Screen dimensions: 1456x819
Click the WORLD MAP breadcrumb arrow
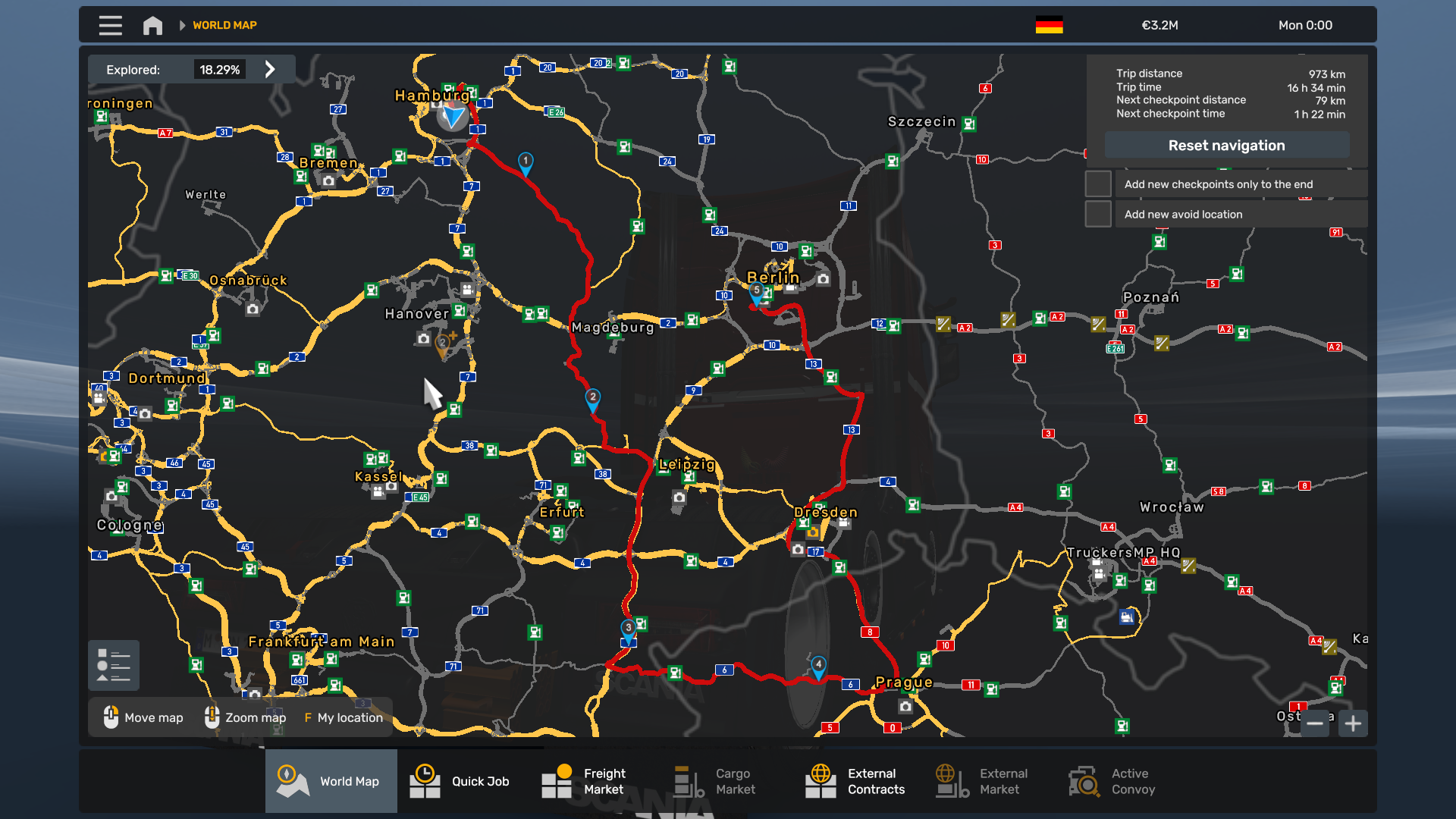point(182,25)
